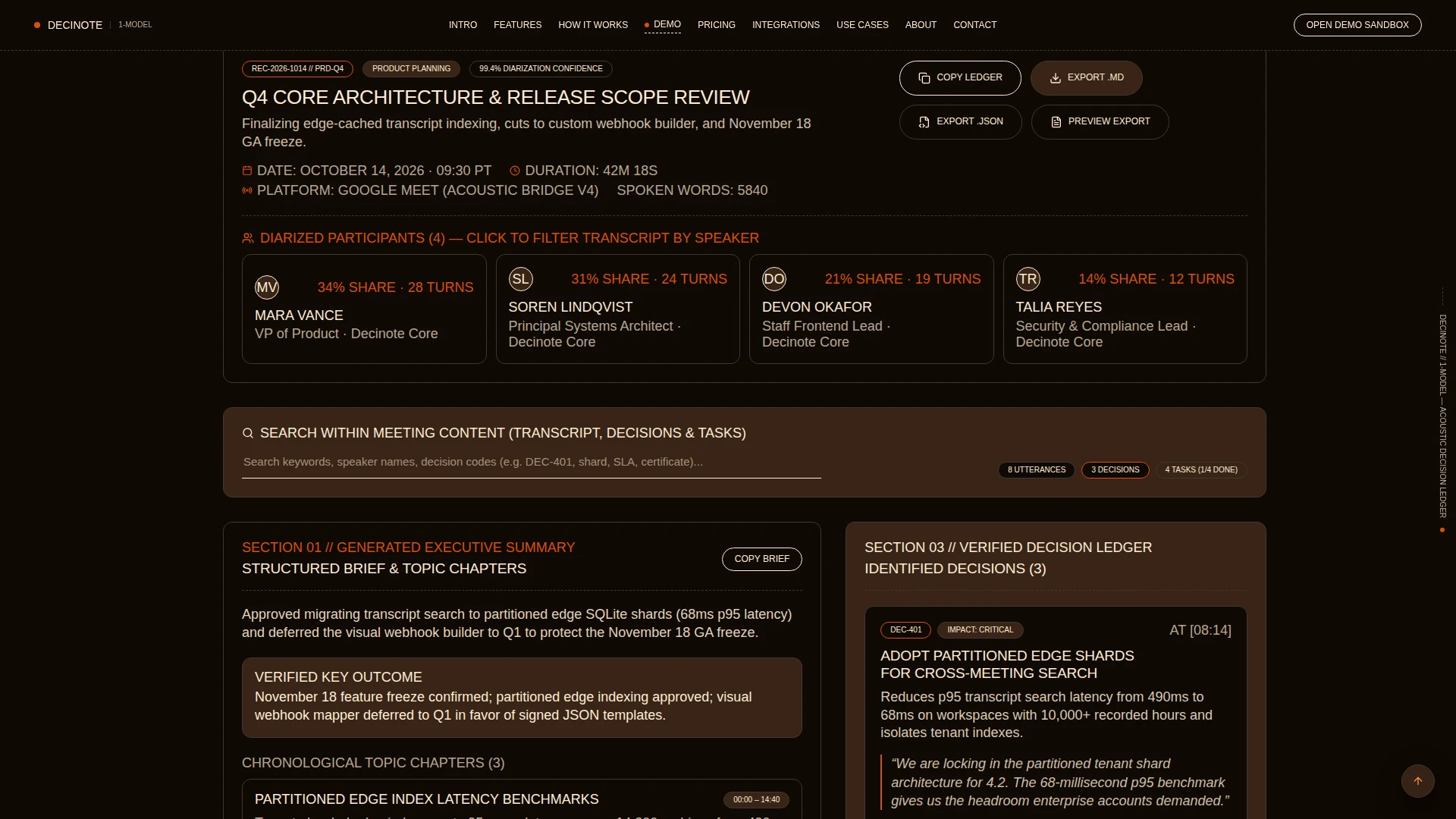The height and width of the screenshot is (819, 1456).
Task: Export the meeting as .JSON
Action: 960,122
